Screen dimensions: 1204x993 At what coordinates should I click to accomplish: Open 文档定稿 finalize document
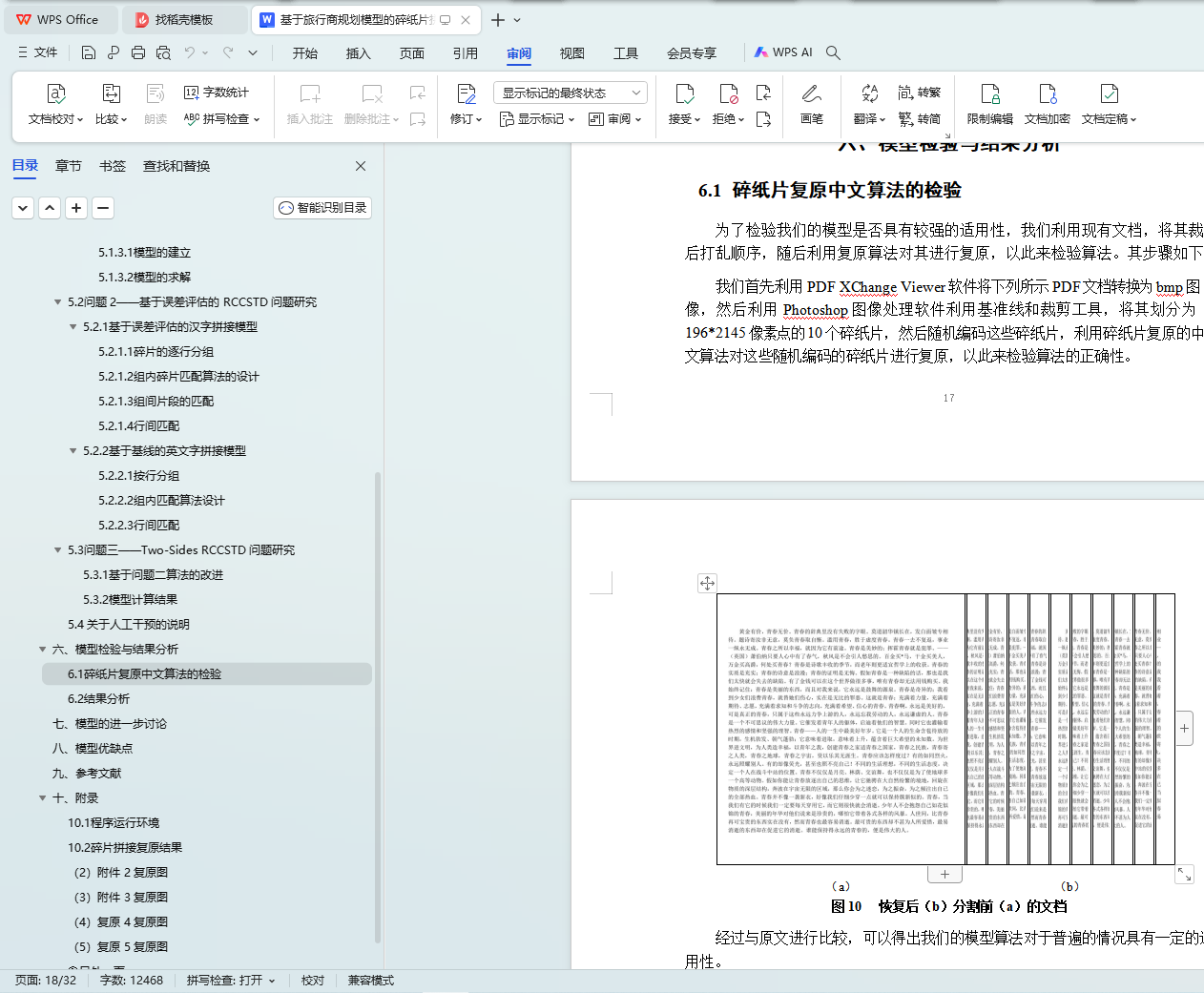[1110, 104]
